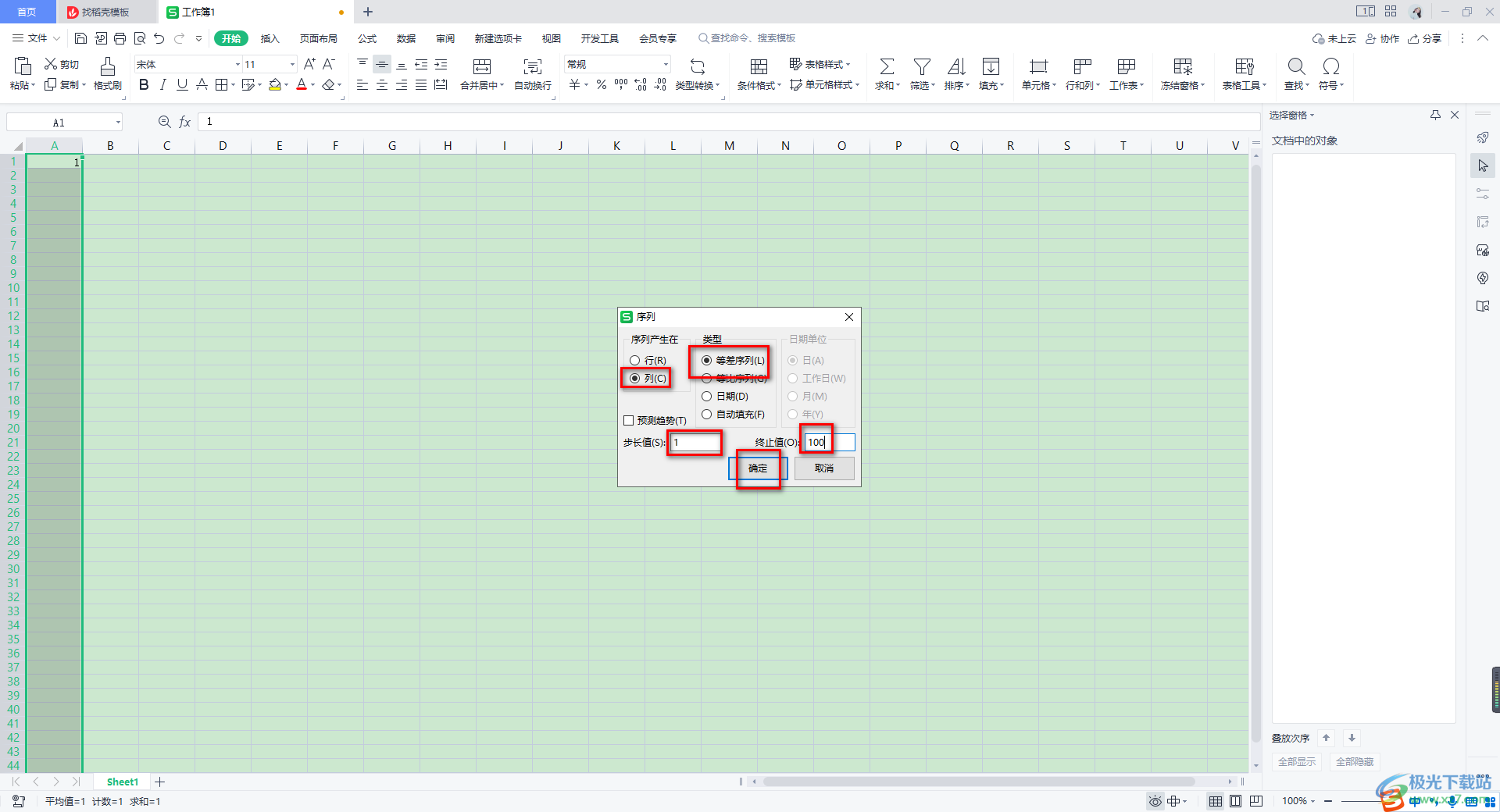Increase font size with A+ icon

(x=309, y=64)
